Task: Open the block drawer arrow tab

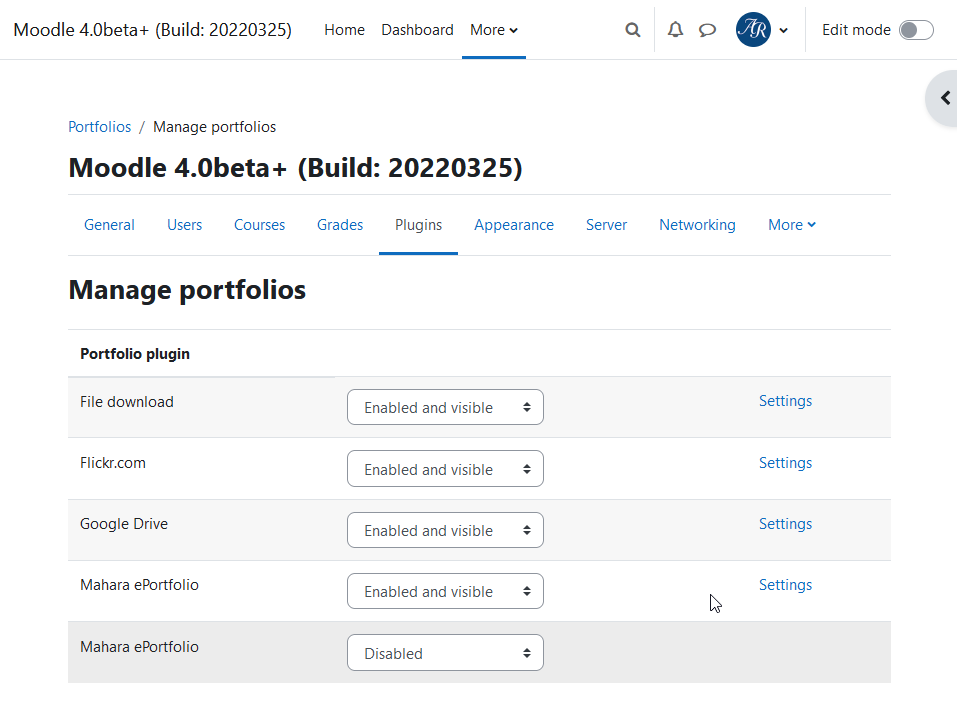Action: coord(944,98)
